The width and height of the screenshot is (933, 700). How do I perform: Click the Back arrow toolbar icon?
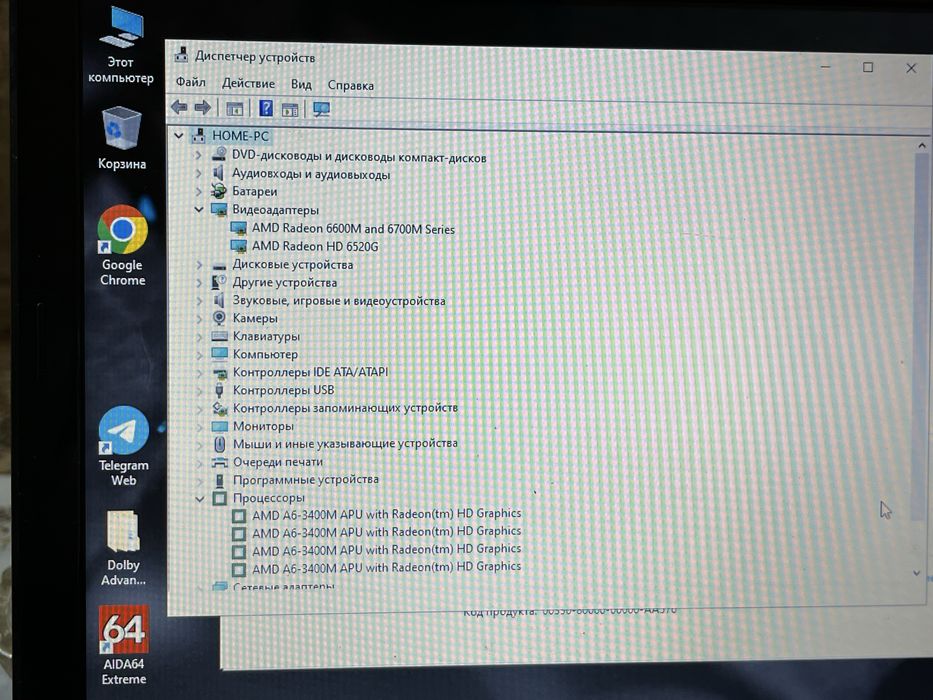click(179, 107)
